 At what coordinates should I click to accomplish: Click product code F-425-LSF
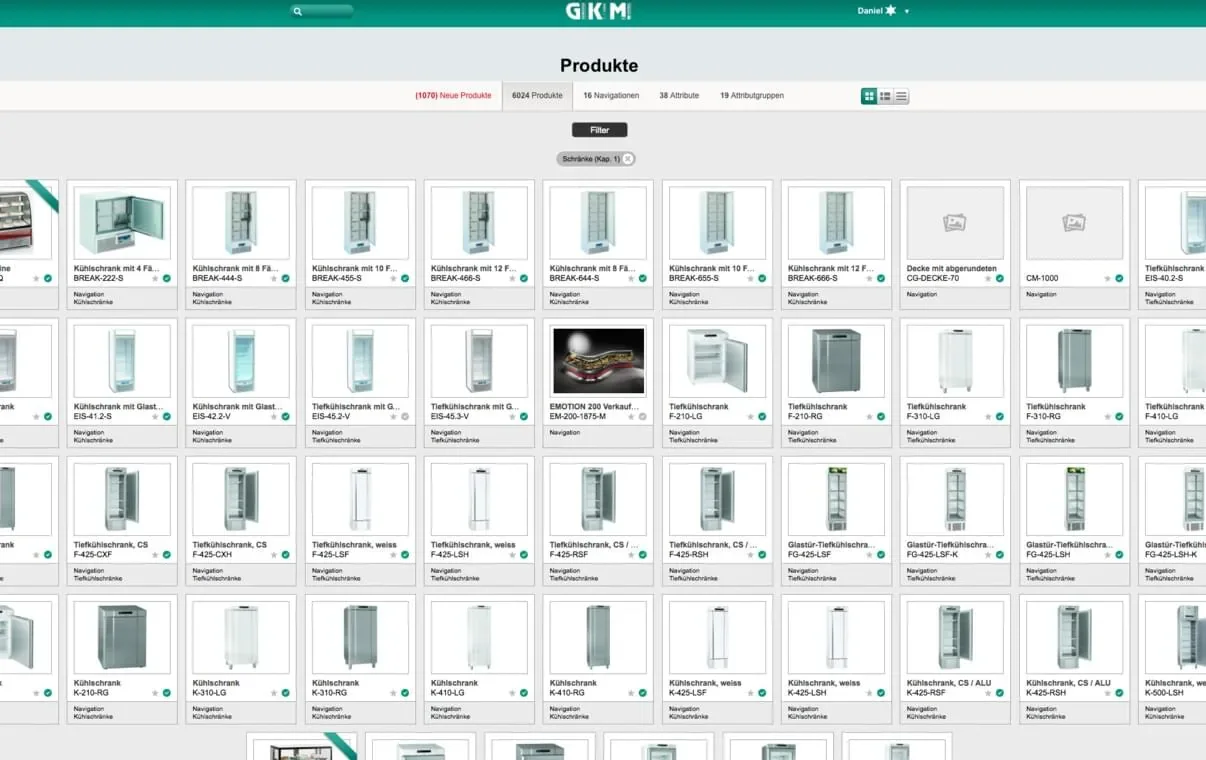click(331, 554)
